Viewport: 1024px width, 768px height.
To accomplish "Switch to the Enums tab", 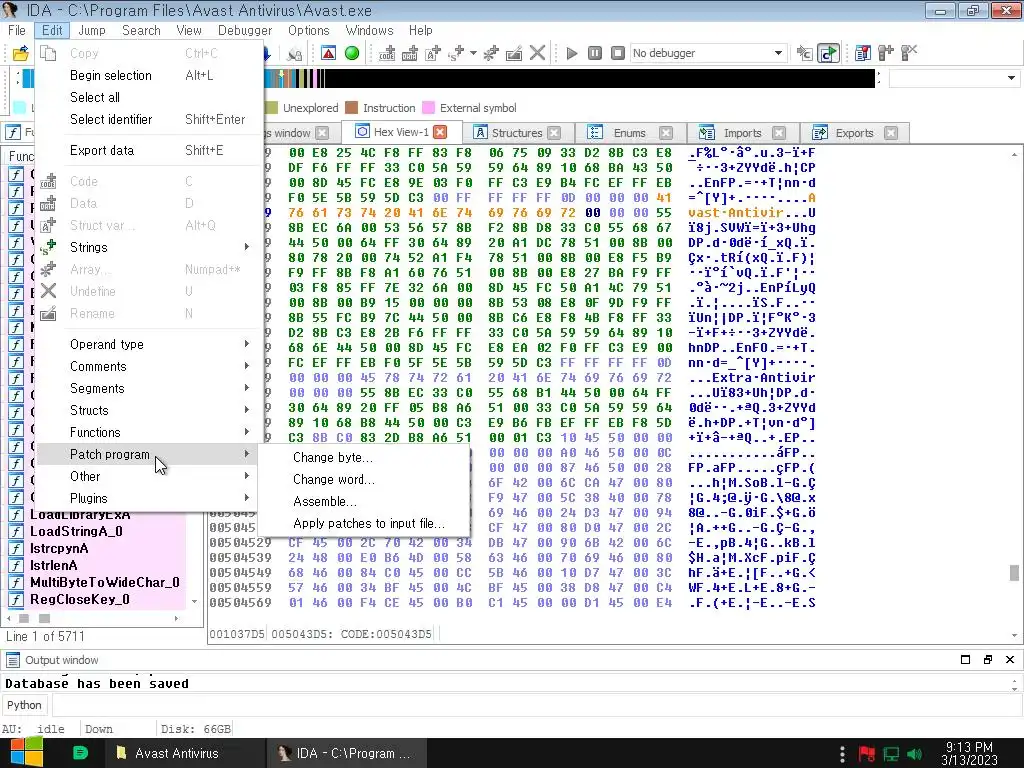I will 628,133.
